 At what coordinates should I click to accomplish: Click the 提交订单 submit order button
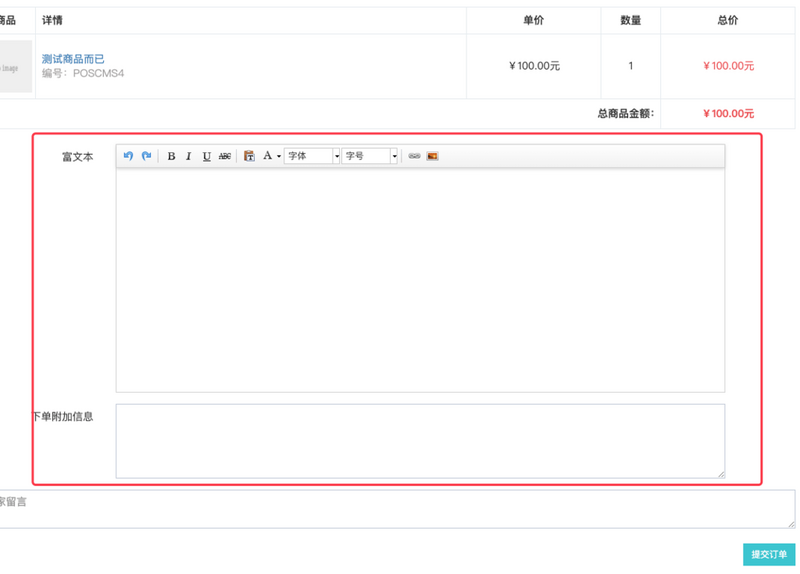(x=769, y=555)
